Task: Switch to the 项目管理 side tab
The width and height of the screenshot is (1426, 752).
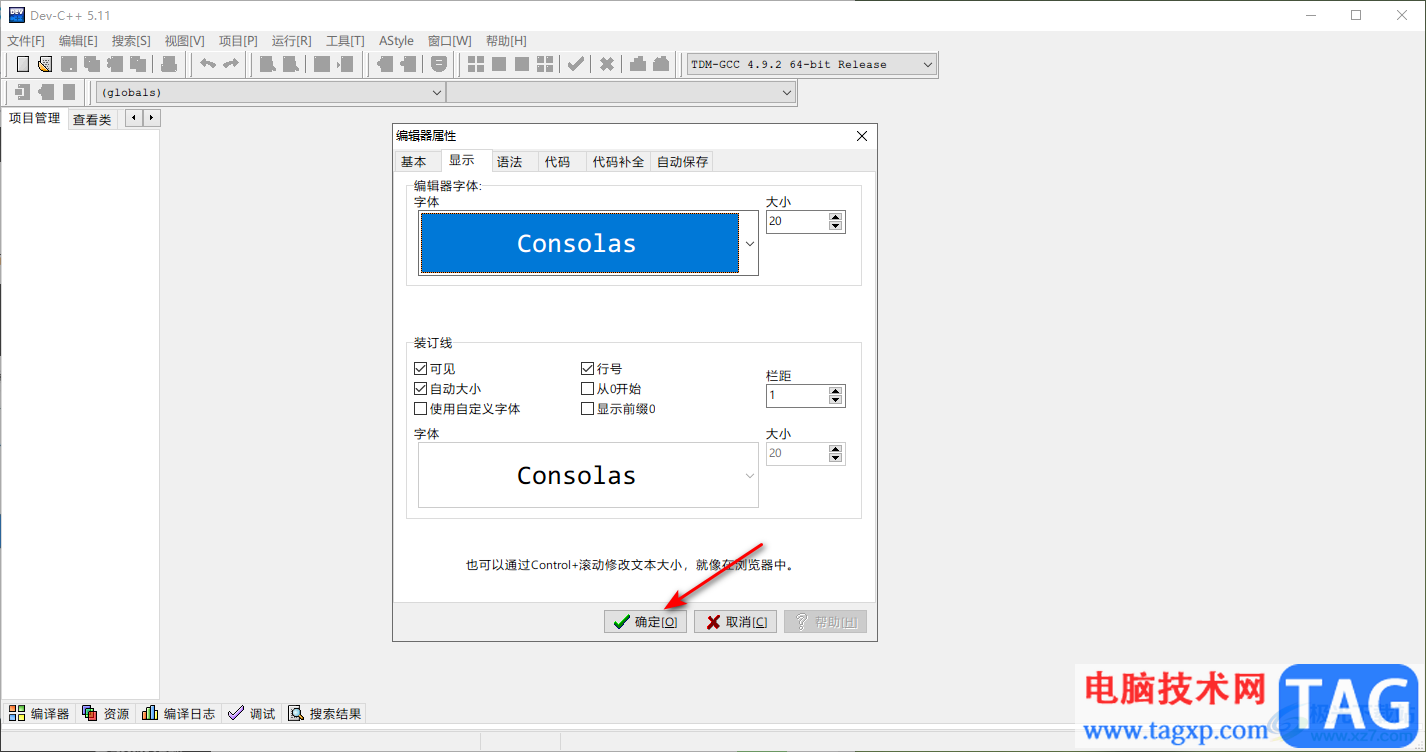Action: tap(35, 118)
